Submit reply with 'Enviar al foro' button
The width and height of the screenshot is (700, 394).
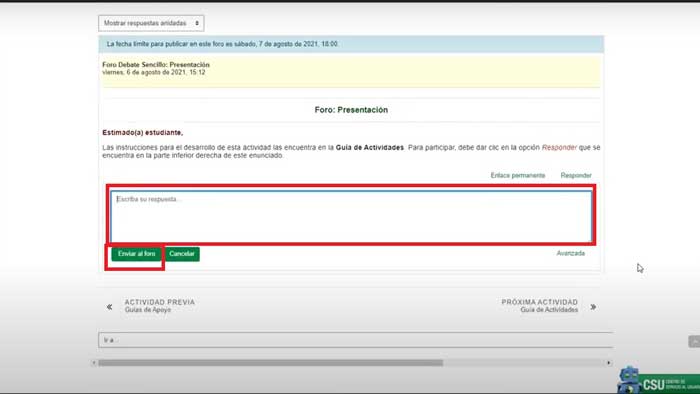coord(137,254)
